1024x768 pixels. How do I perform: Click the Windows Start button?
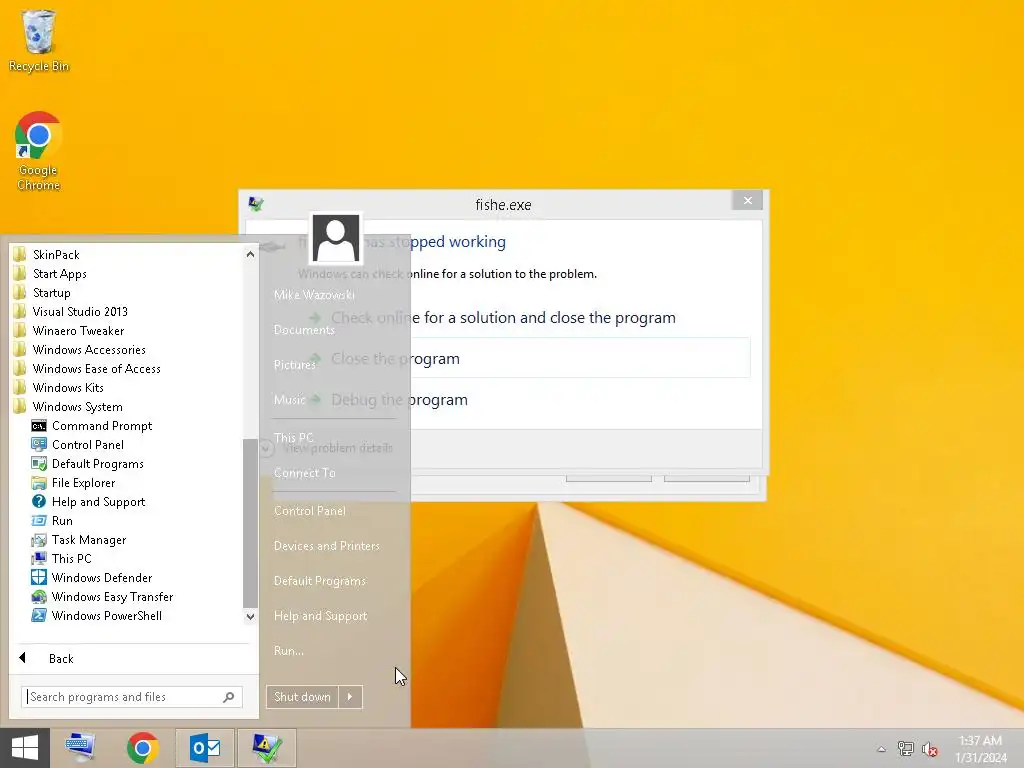coord(25,748)
